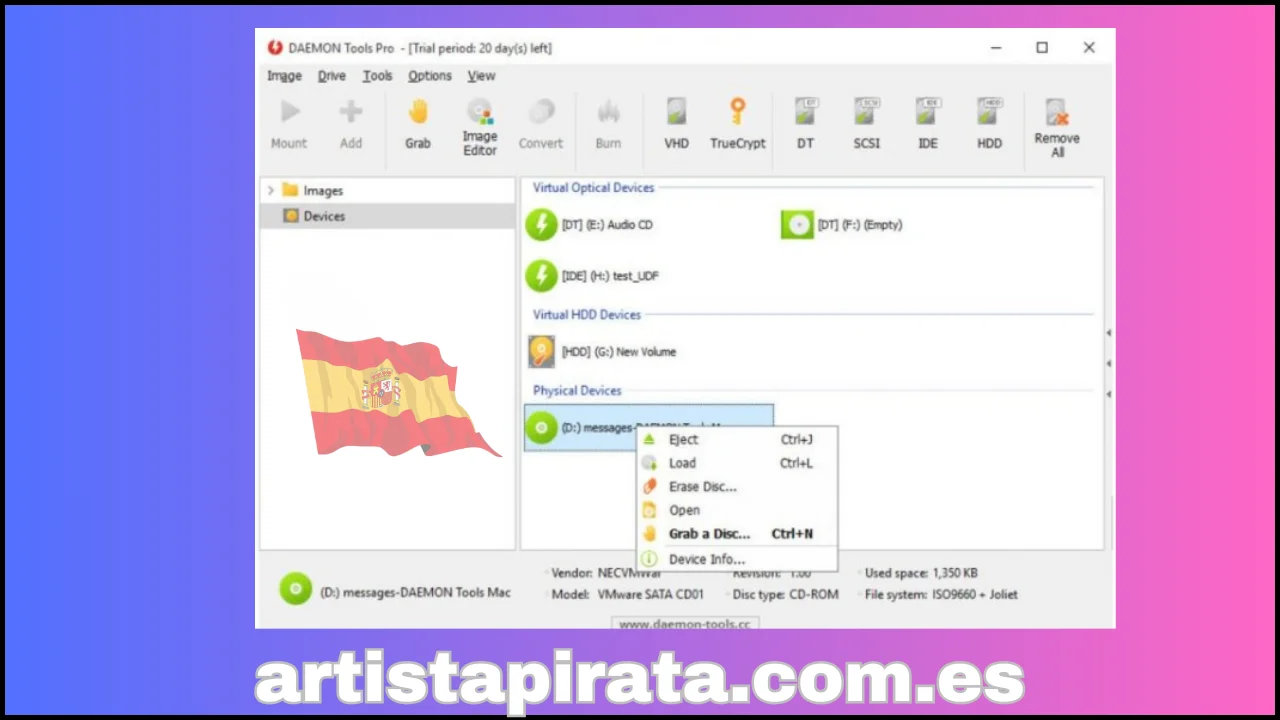Close the DAEMON Tools Pro window

click(1089, 47)
